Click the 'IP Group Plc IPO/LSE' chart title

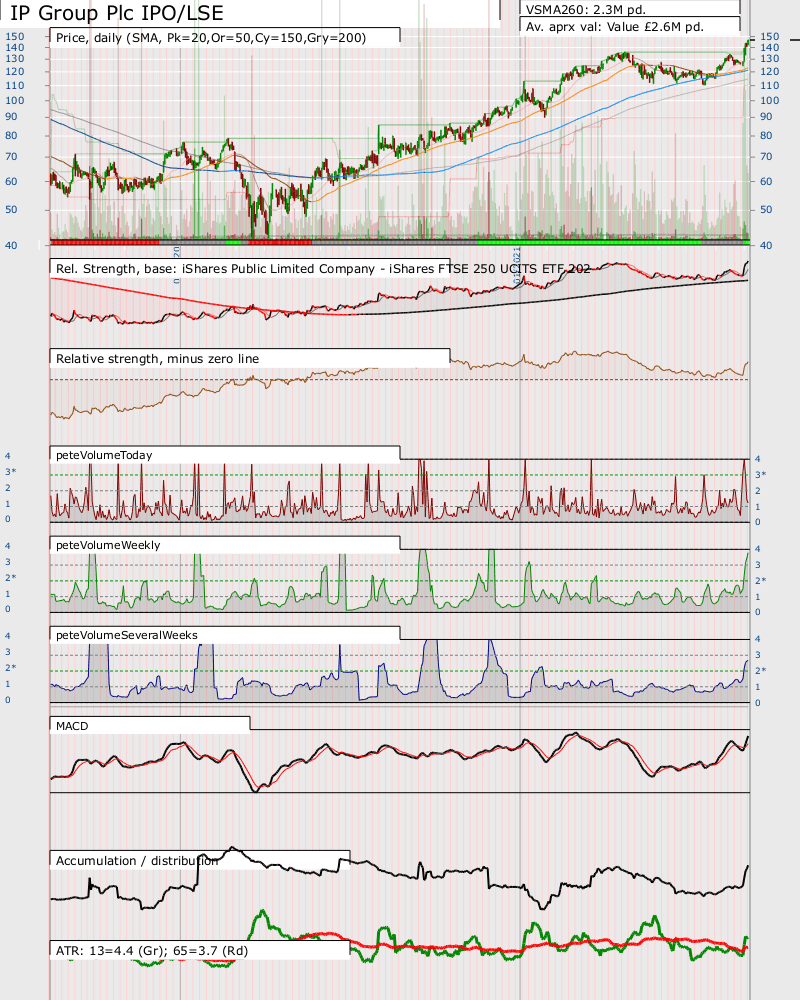tap(117, 13)
